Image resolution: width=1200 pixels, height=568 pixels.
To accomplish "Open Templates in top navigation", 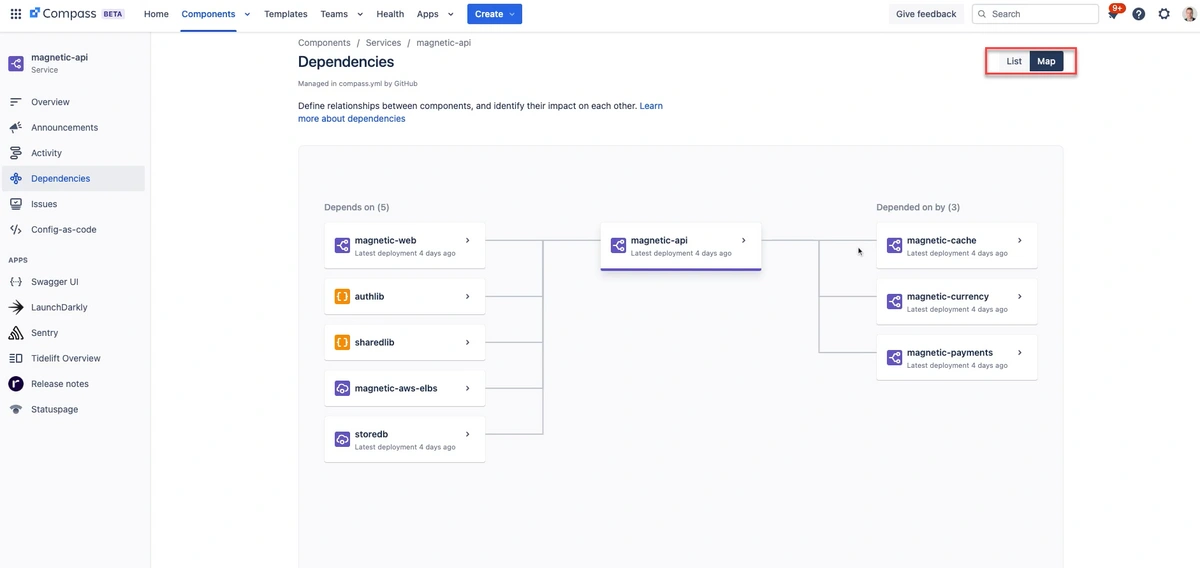I will [286, 14].
